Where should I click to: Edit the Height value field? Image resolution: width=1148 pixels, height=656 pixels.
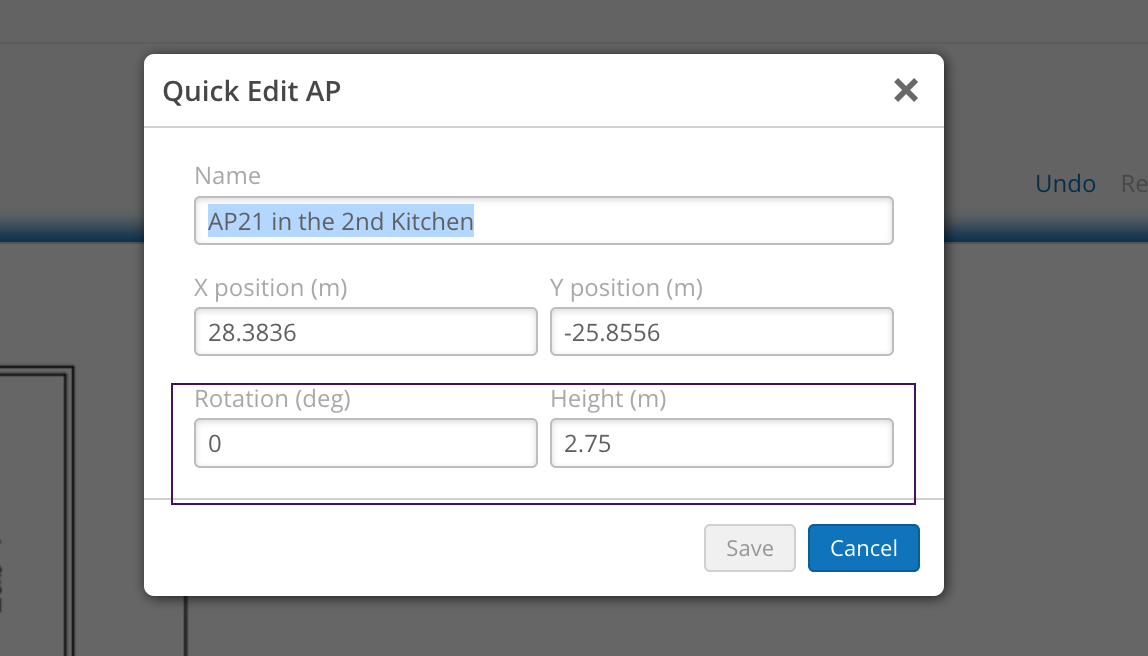[x=721, y=443]
